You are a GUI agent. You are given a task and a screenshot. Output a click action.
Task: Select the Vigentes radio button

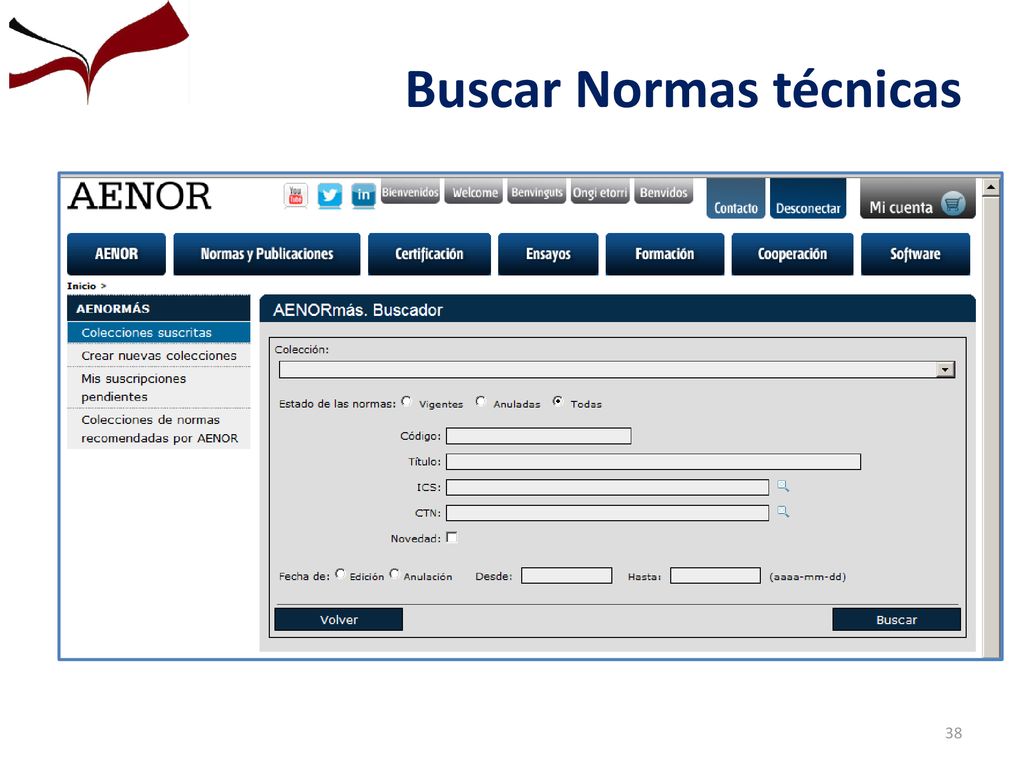click(407, 402)
